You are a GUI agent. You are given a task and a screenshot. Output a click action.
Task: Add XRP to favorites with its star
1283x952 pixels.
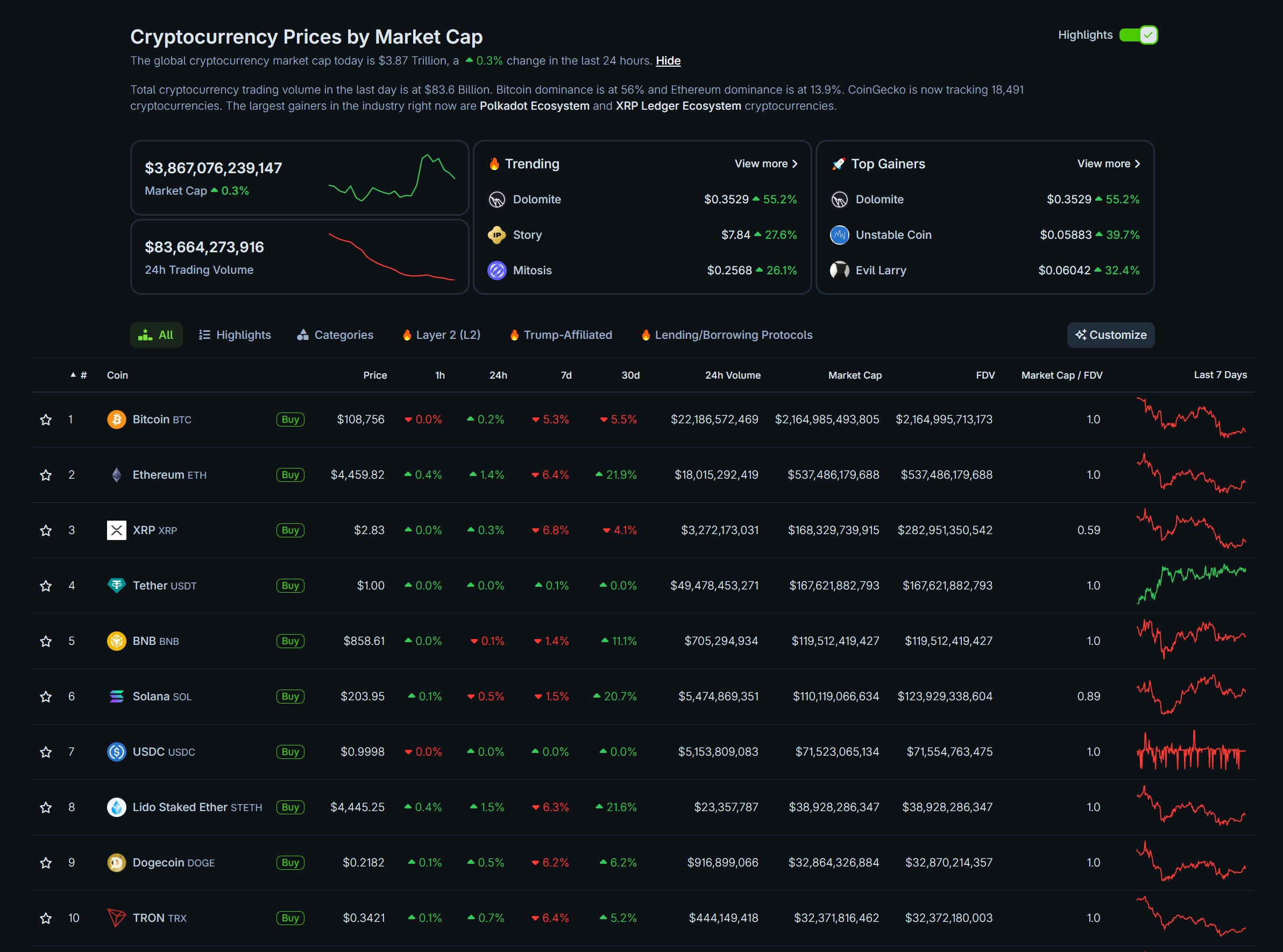pos(46,530)
